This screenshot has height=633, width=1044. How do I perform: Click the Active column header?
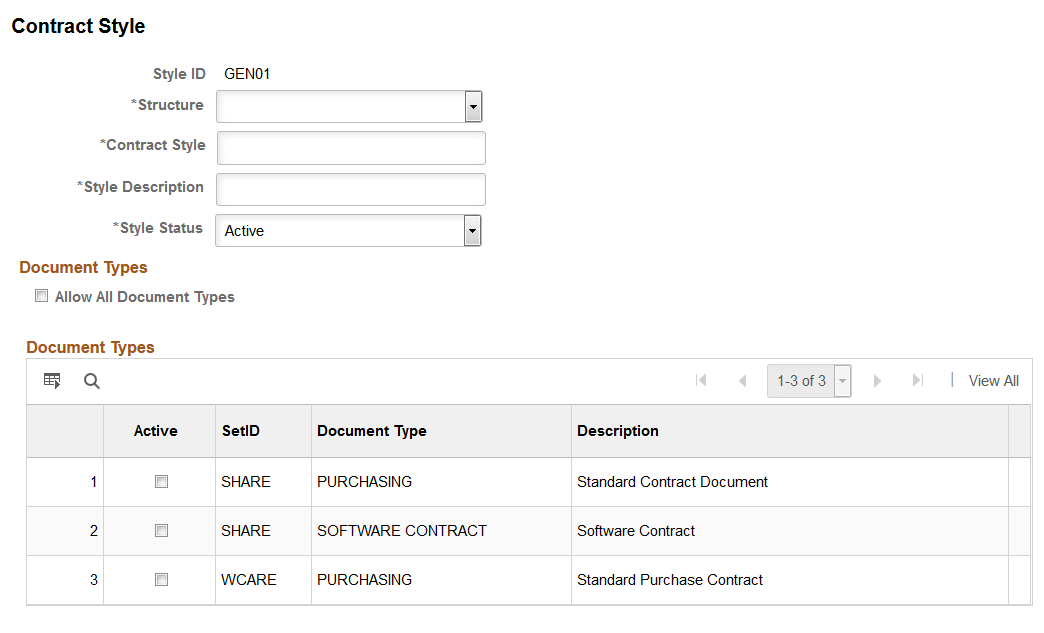pos(155,431)
